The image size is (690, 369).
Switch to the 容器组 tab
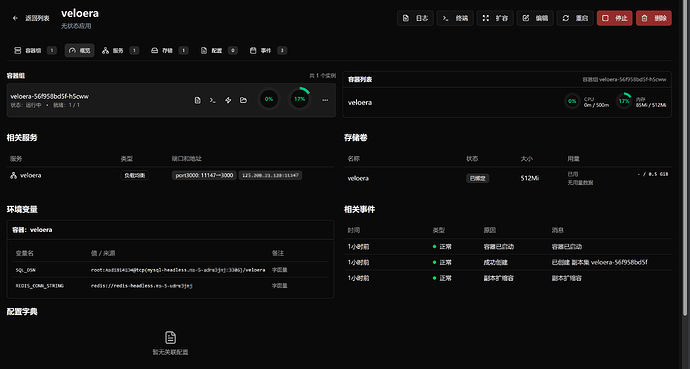35,51
